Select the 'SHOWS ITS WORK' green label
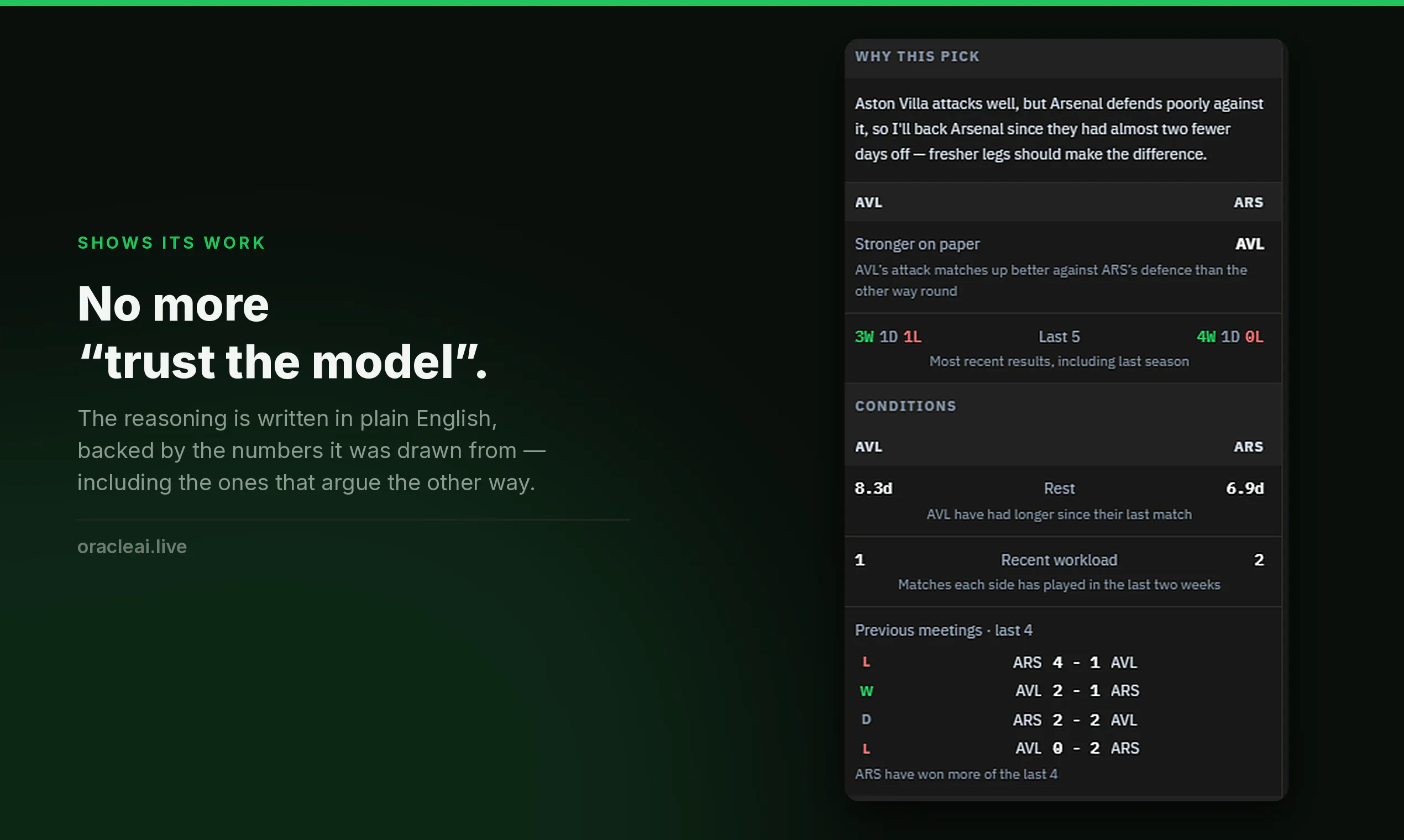The width and height of the screenshot is (1404, 840). [x=171, y=243]
